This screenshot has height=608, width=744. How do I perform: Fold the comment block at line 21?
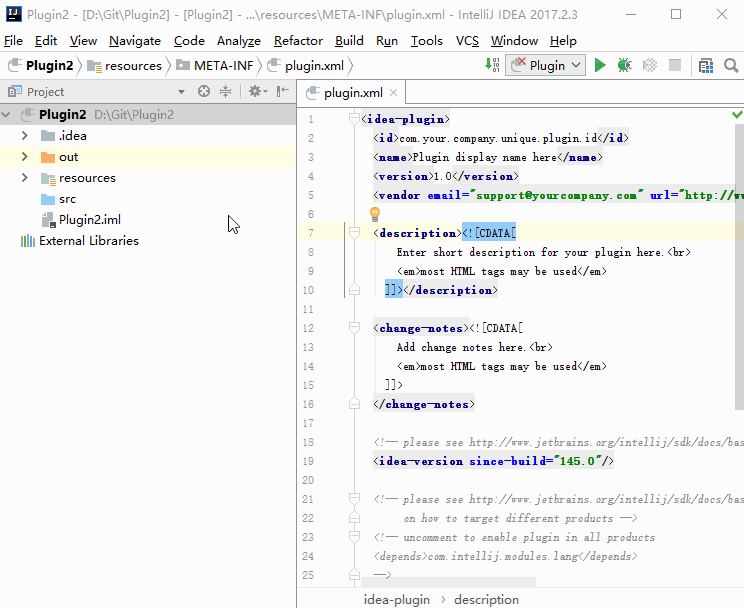[354, 498]
